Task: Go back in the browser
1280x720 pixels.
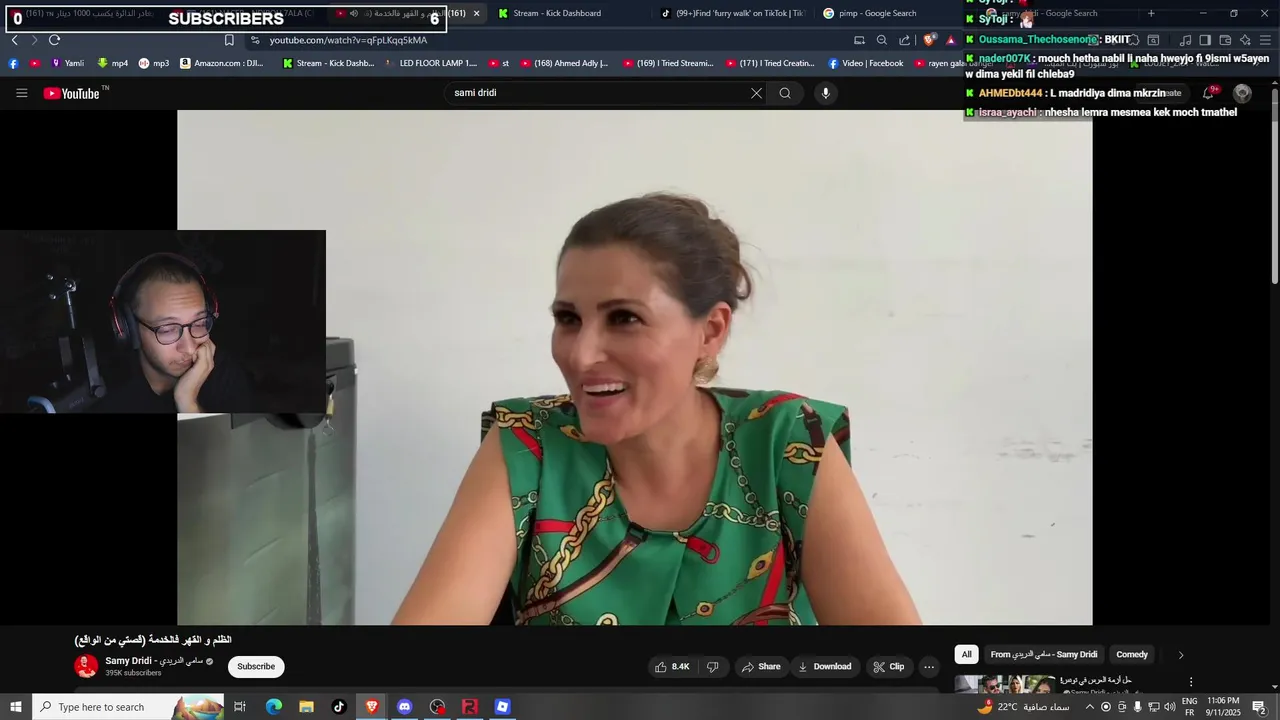Action: 14,40
